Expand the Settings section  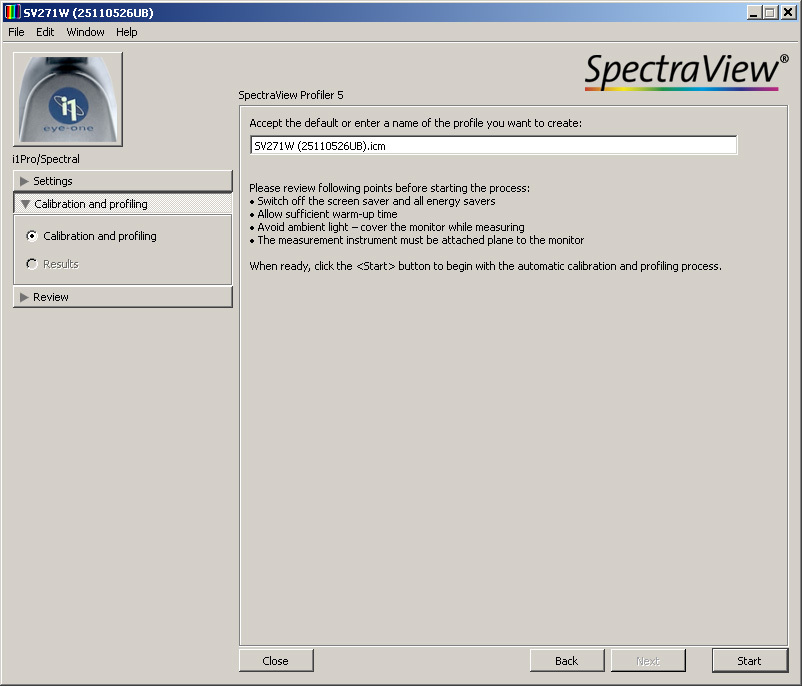click(123, 181)
